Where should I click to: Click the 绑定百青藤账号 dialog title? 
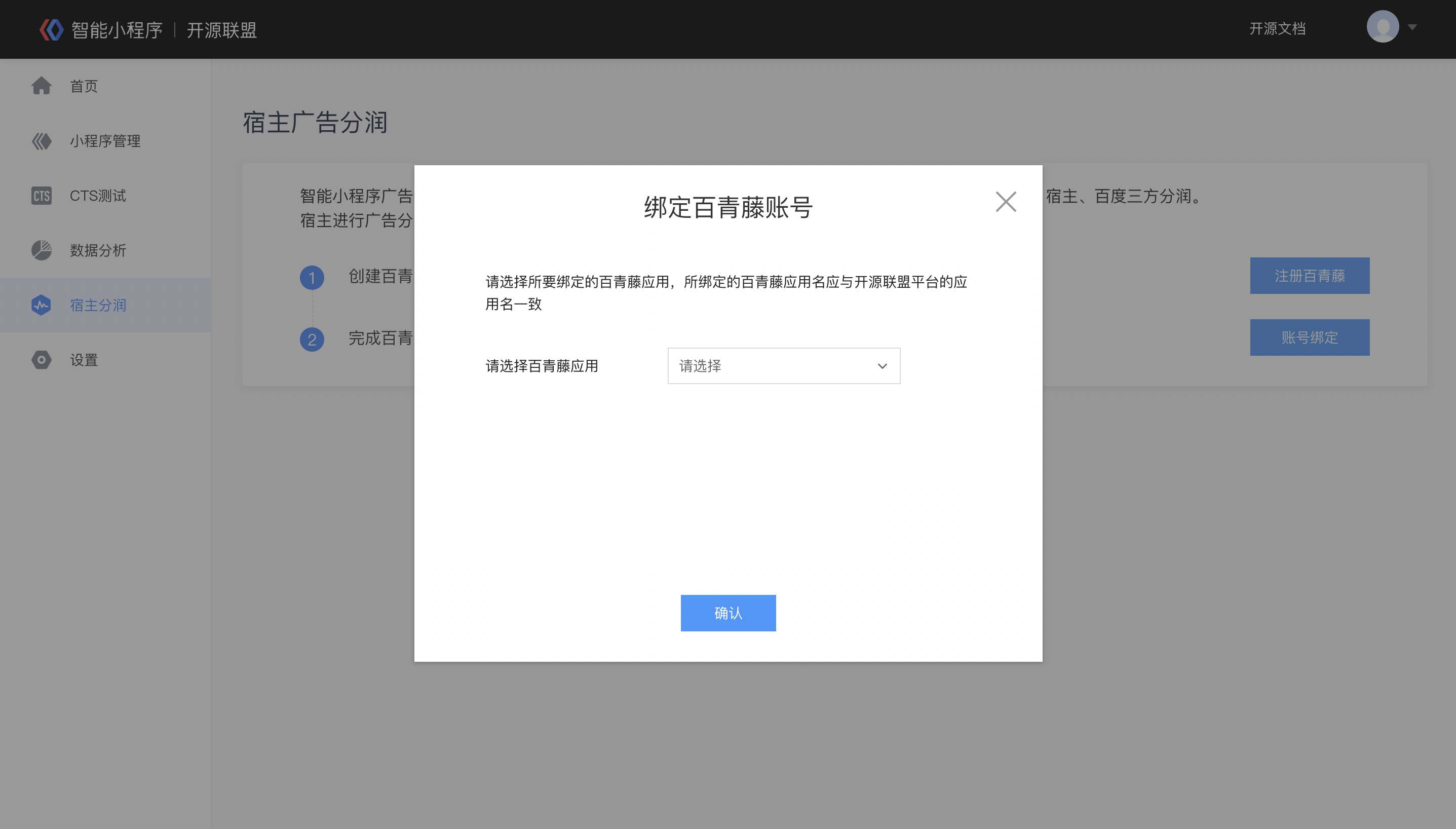[728, 207]
